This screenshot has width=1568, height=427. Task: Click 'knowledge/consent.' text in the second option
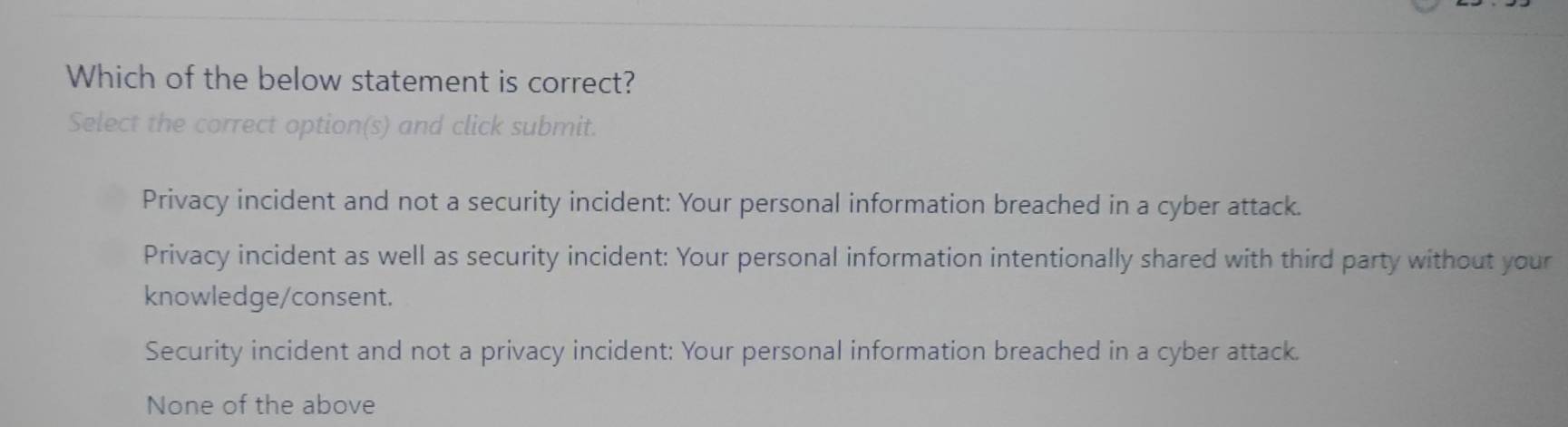pos(268,296)
